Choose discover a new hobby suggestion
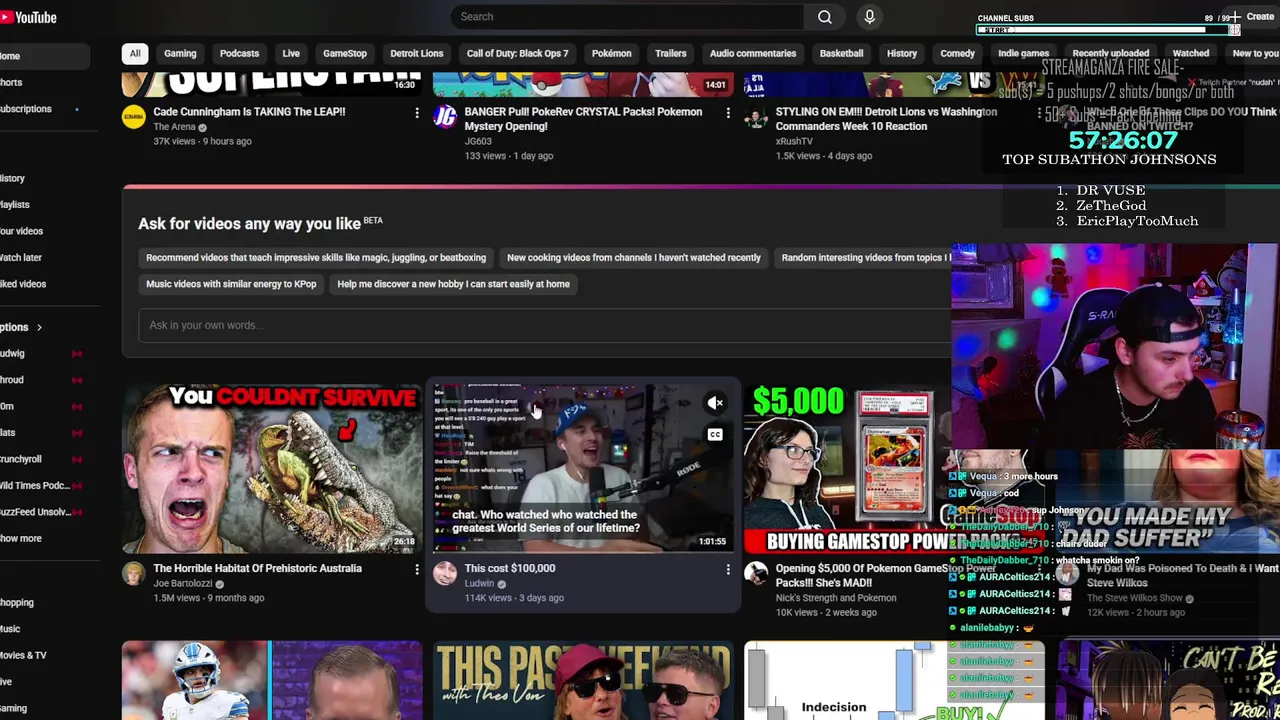 point(453,284)
